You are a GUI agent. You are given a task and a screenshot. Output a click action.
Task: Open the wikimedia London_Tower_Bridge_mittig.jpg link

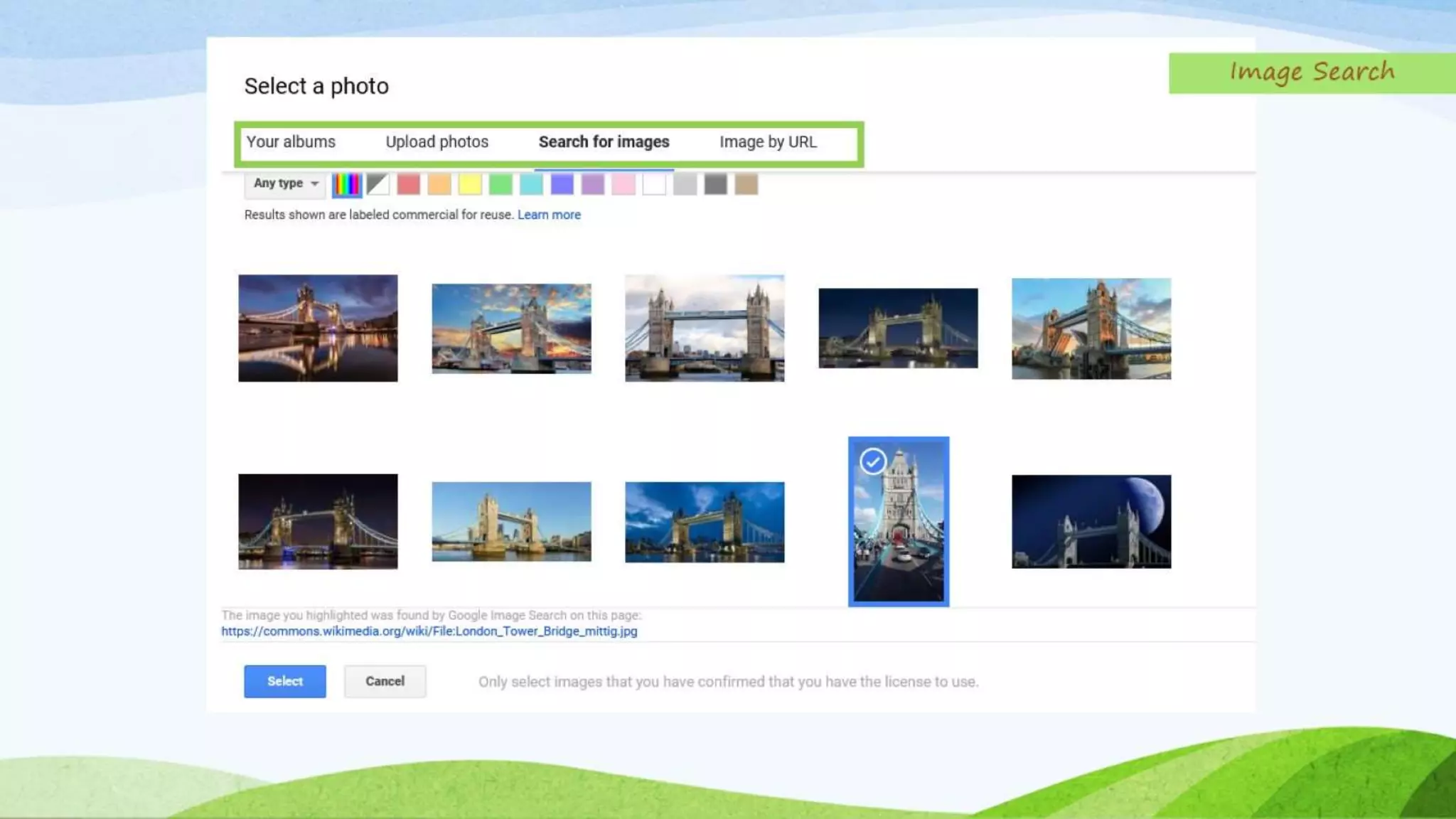(429, 631)
